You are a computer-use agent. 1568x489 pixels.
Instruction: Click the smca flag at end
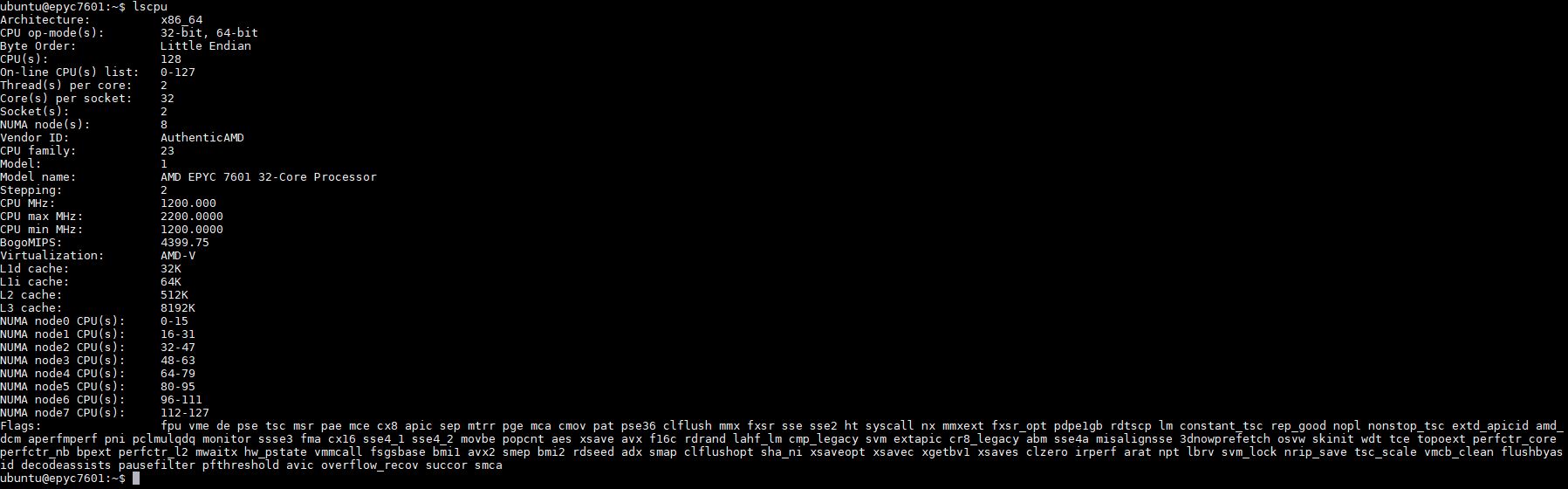489,465
